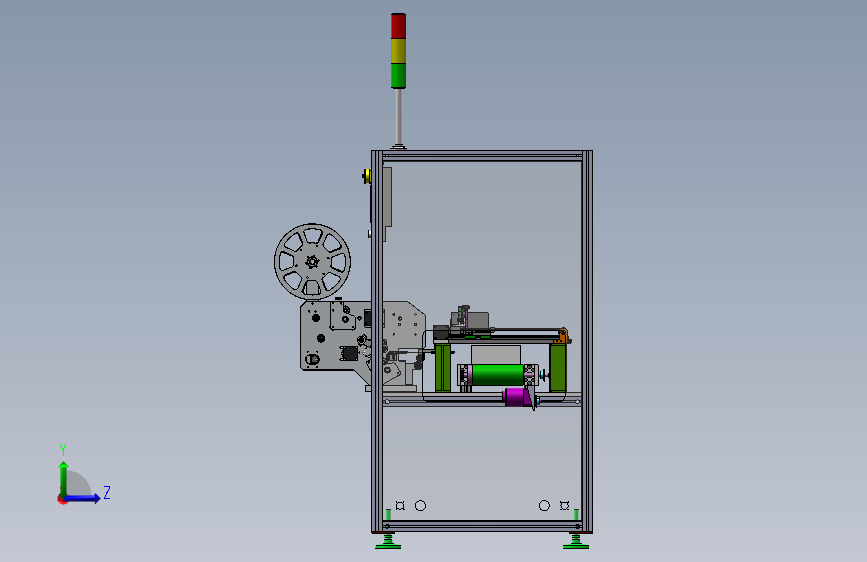
Task: Select the green segment of the signal tower light
Action: click(x=398, y=76)
